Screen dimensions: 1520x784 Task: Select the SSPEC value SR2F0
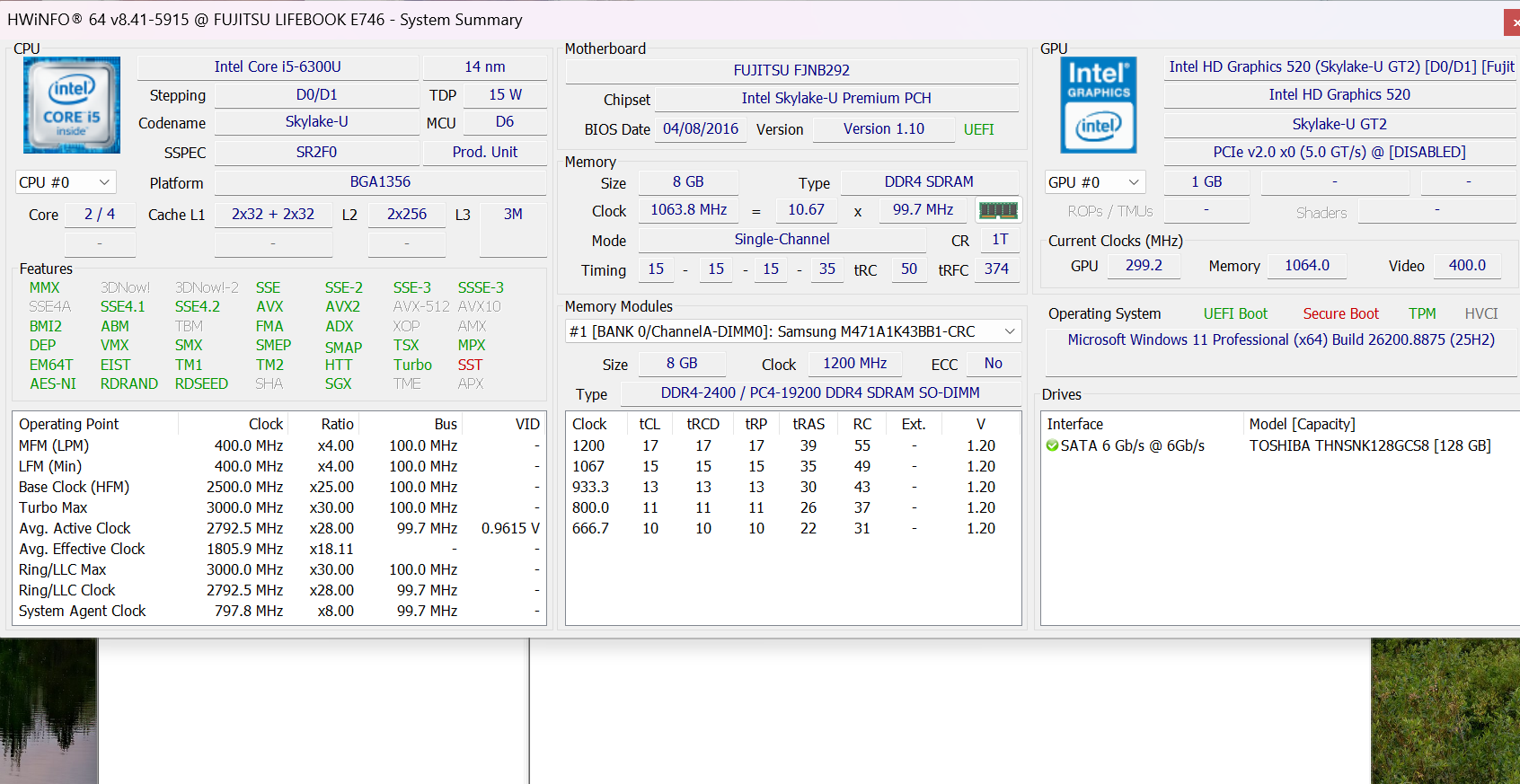point(317,152)
